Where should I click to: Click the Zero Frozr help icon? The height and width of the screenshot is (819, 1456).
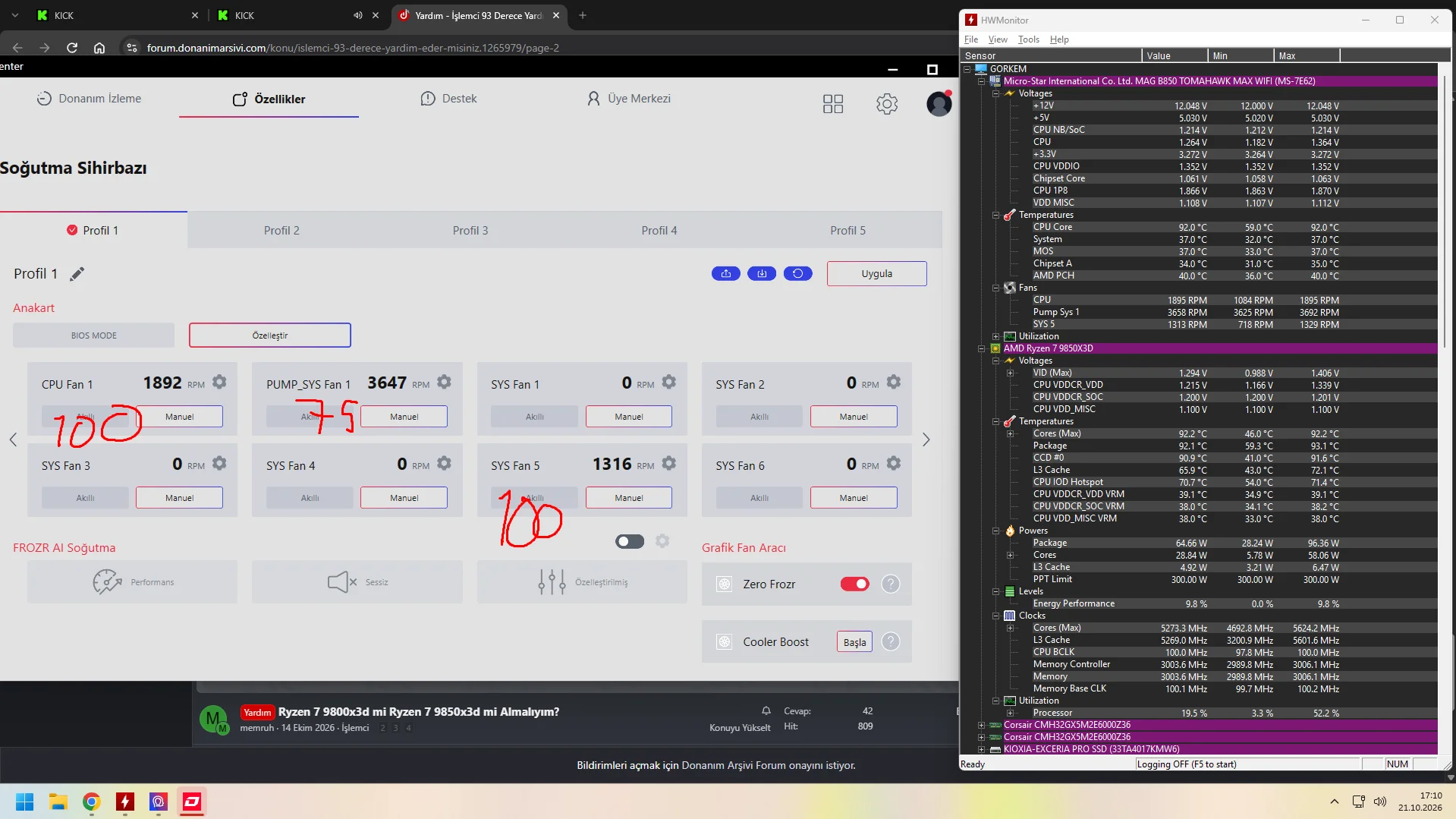click(x=891, y=584)
